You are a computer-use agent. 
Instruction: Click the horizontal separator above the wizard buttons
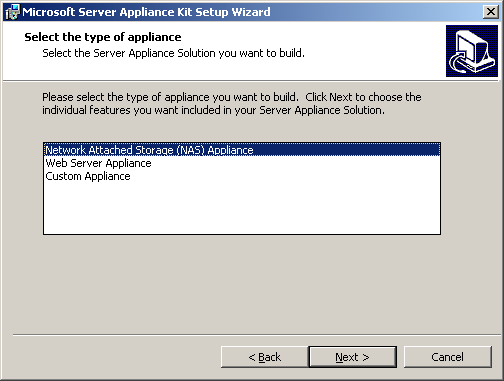tap(252, 335)
